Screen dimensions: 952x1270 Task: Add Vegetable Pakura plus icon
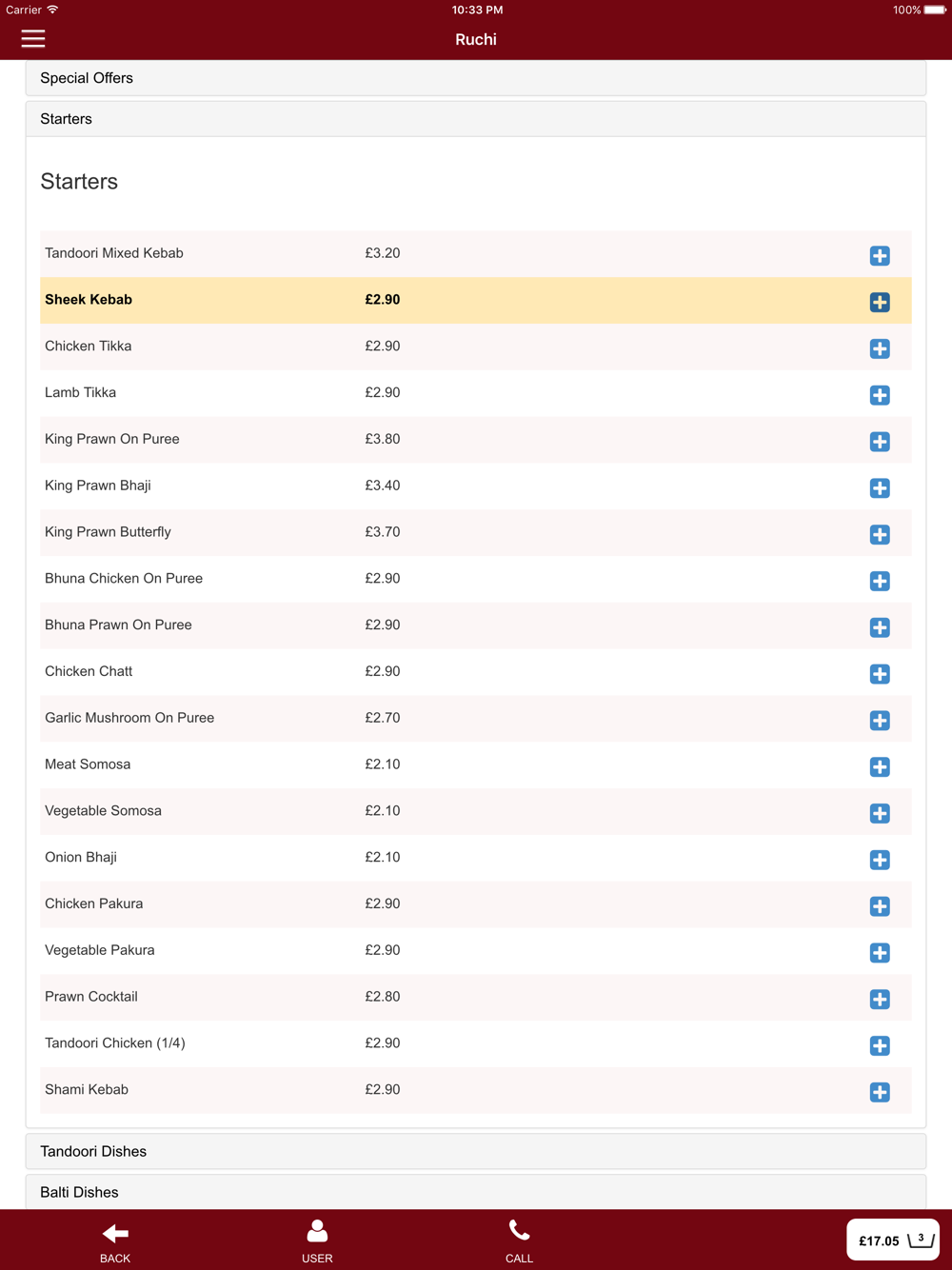point(880,953)
